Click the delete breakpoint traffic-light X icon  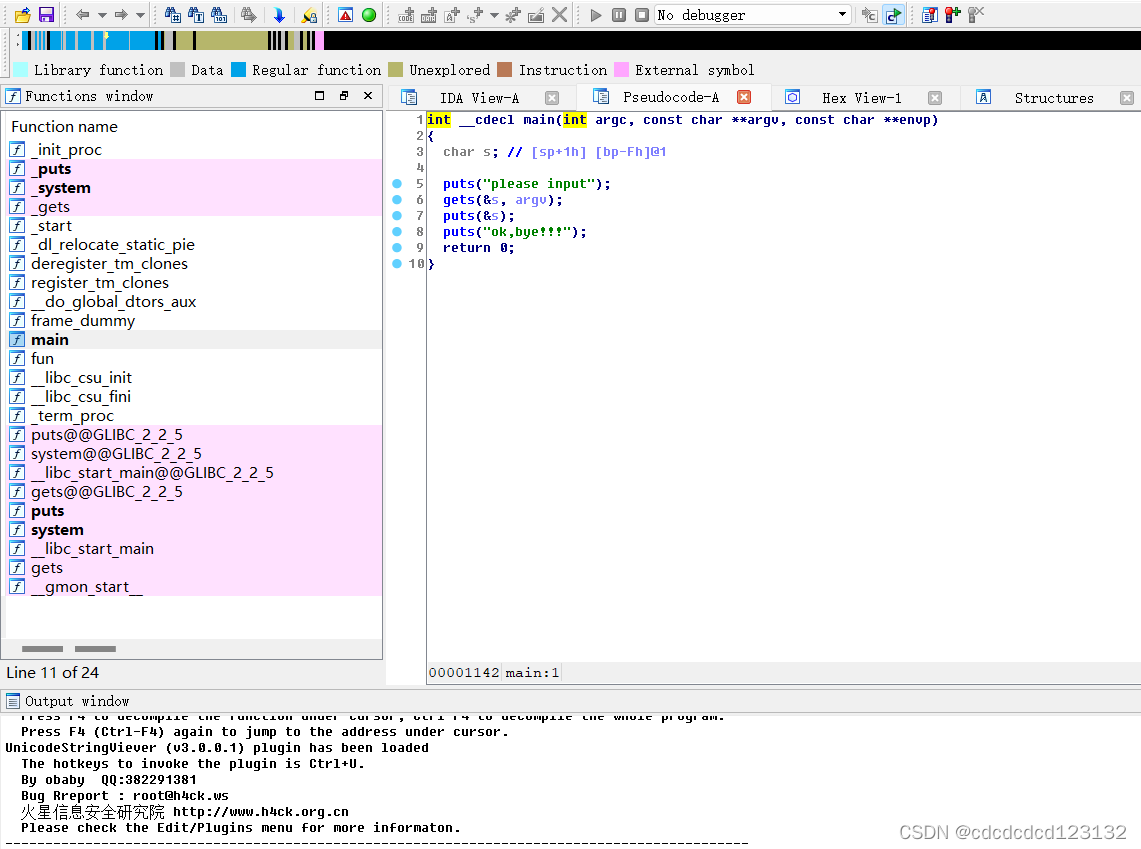coord(976,15)
